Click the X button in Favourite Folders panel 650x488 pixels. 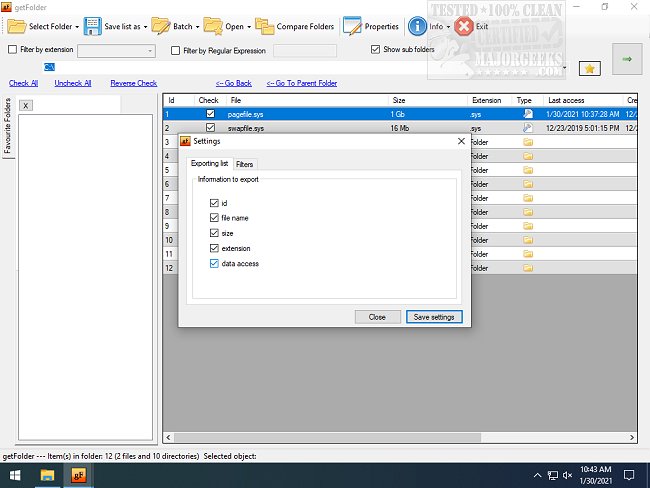26,106
